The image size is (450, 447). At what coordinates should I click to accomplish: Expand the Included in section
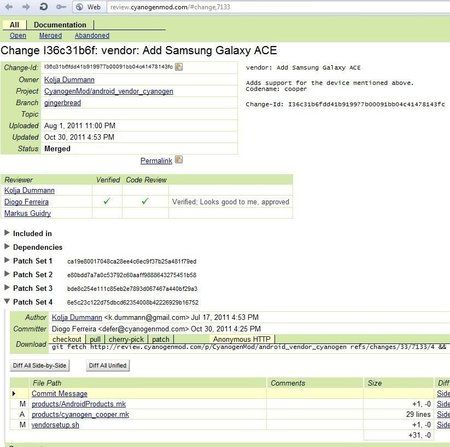coord(7,233)
